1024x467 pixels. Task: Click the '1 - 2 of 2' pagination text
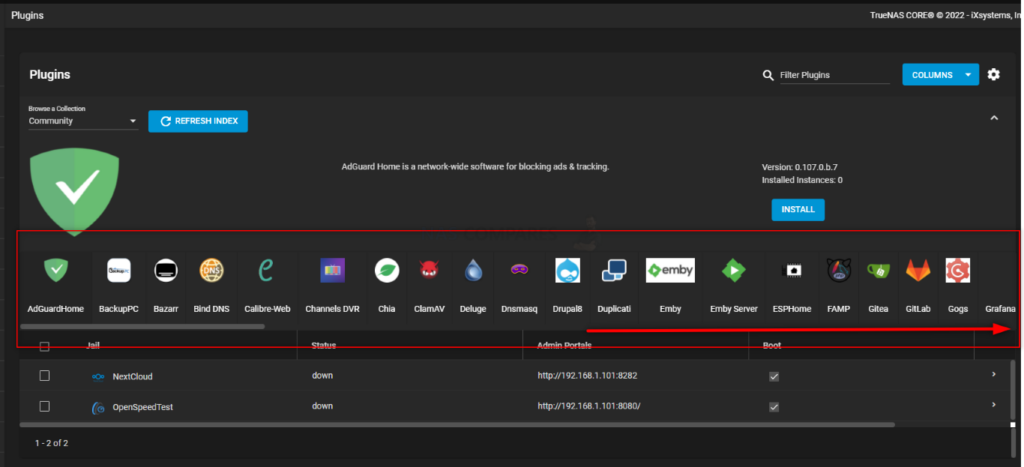tap(52, 443)
